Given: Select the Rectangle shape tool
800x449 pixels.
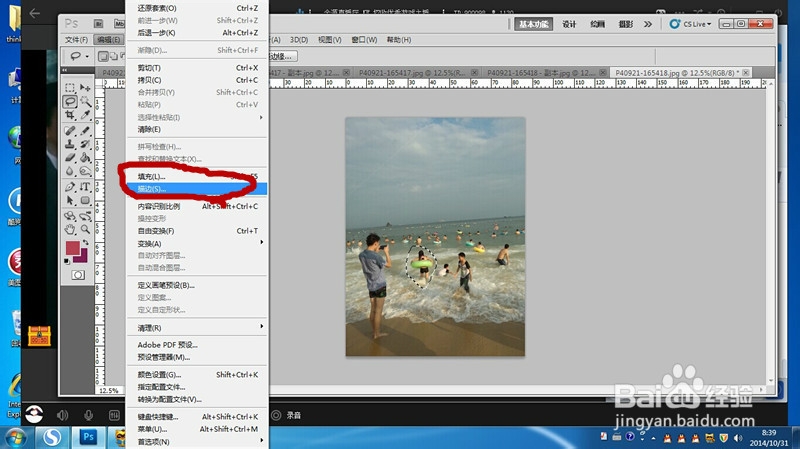Looking at the screenshot, I should click(x=85, y=201).
